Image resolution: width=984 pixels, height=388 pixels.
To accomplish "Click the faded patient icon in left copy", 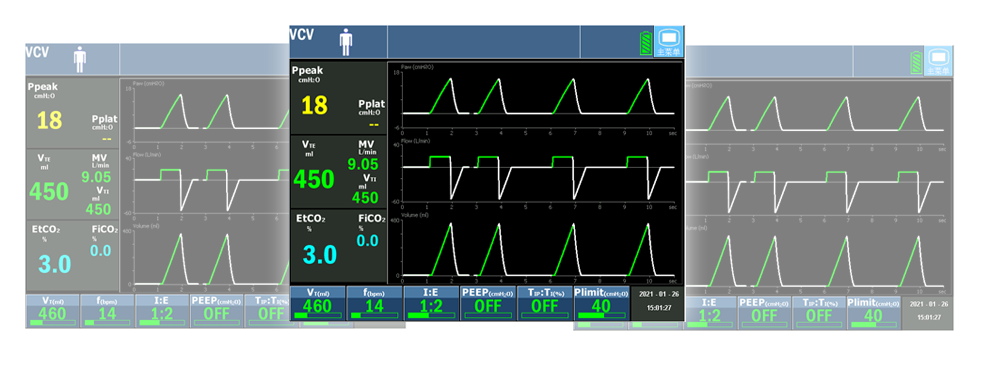I will coord(80,60).
